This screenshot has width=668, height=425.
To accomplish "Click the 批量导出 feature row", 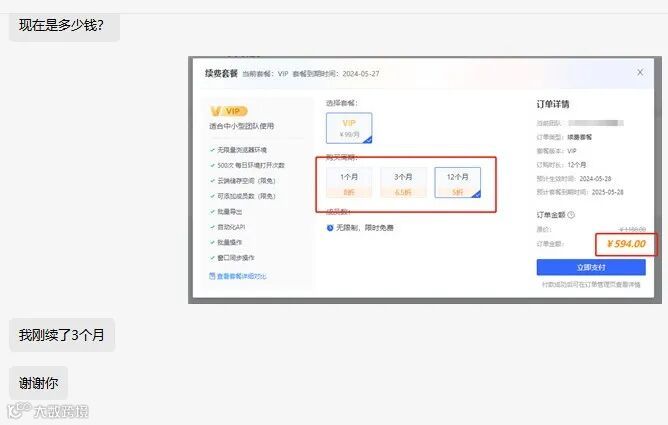I will point(226,212).
